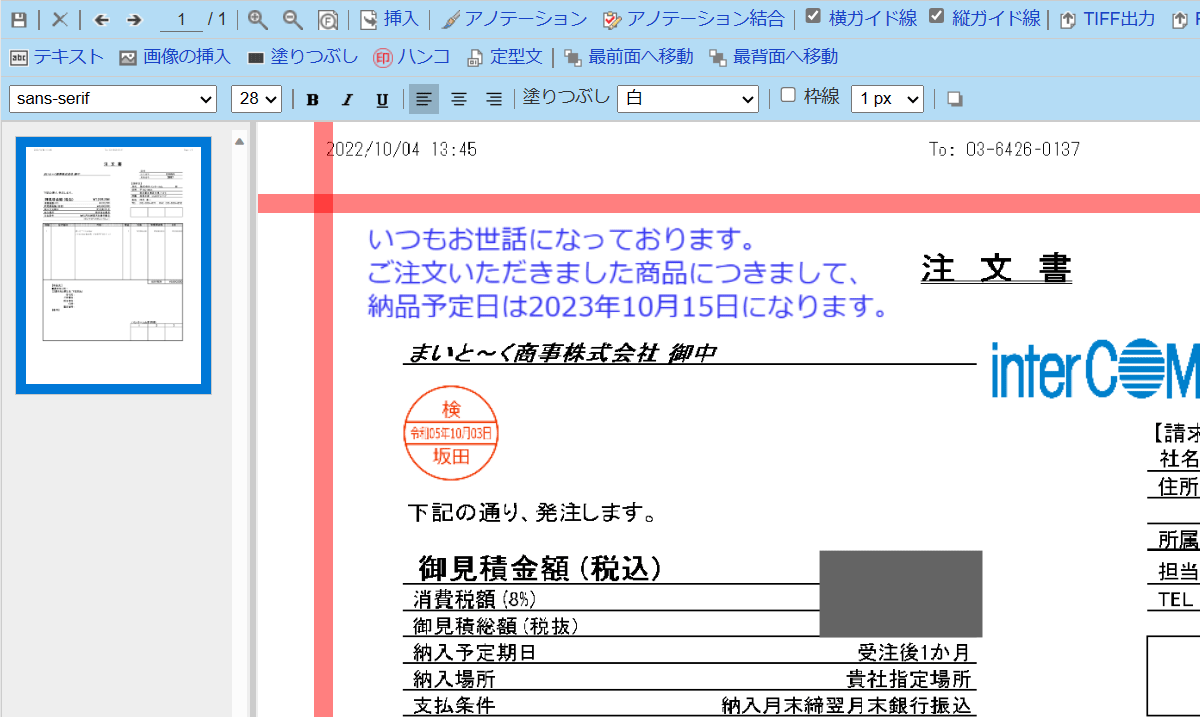Toggle 横ガイド線 checkbox
Screen dimensions: 1200x717
[x=813, y=16]
